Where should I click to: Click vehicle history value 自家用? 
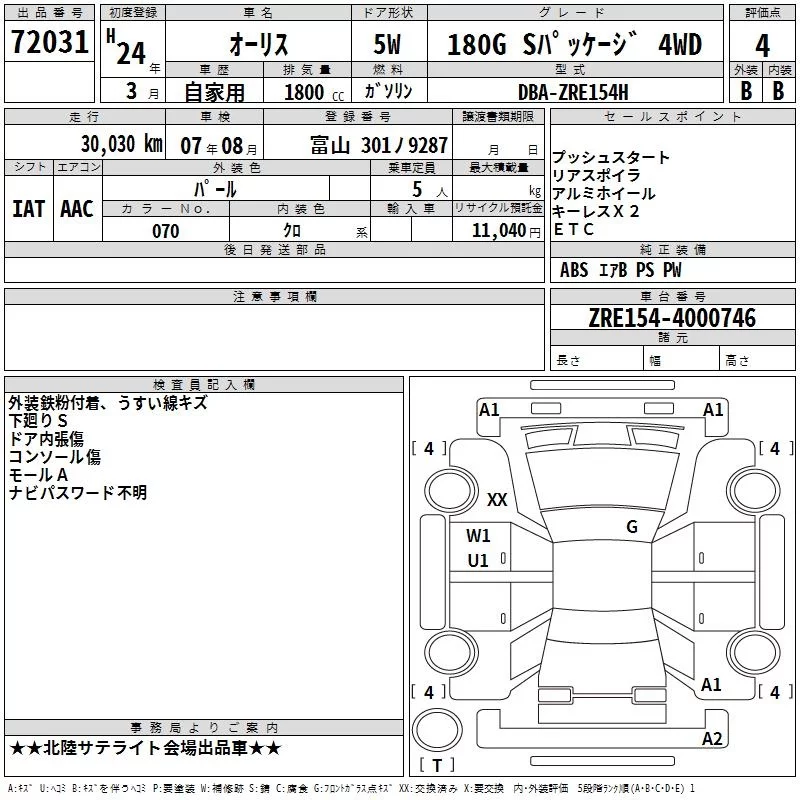[214, 92]
